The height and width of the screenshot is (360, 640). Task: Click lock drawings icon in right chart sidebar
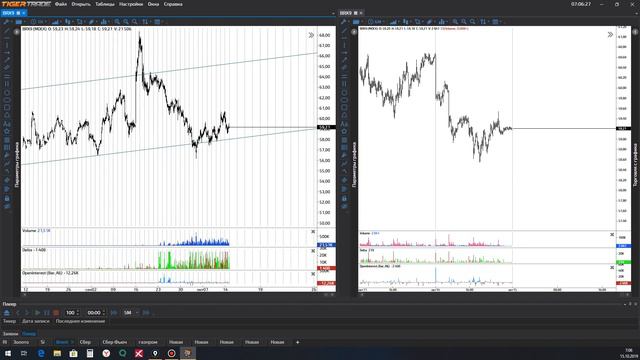coord(344,198)
